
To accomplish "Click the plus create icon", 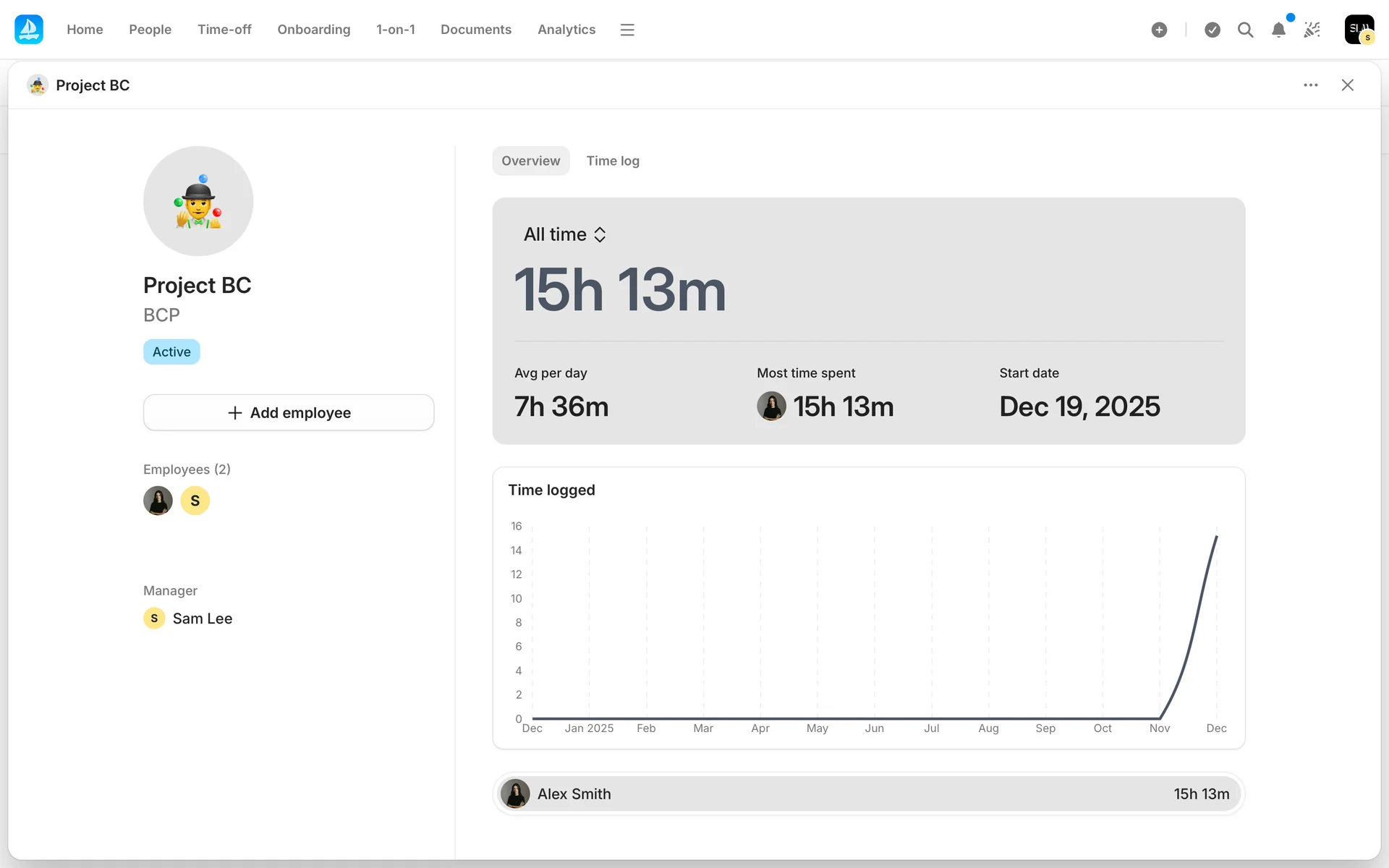I will 1159,30.
